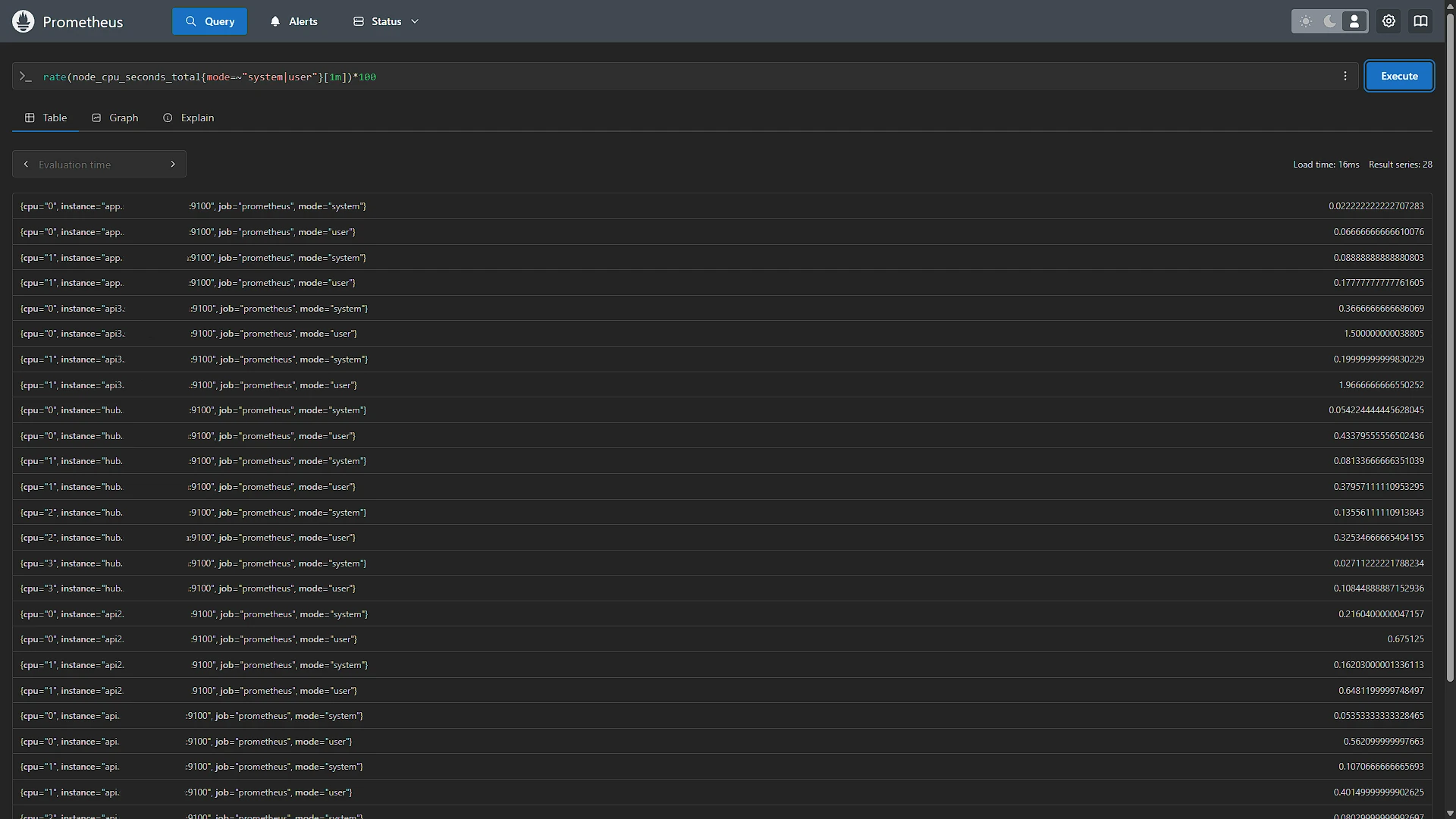Switch to light theme sun icon
Viewport: 1456px width, 819px height.
point(1306,21)
